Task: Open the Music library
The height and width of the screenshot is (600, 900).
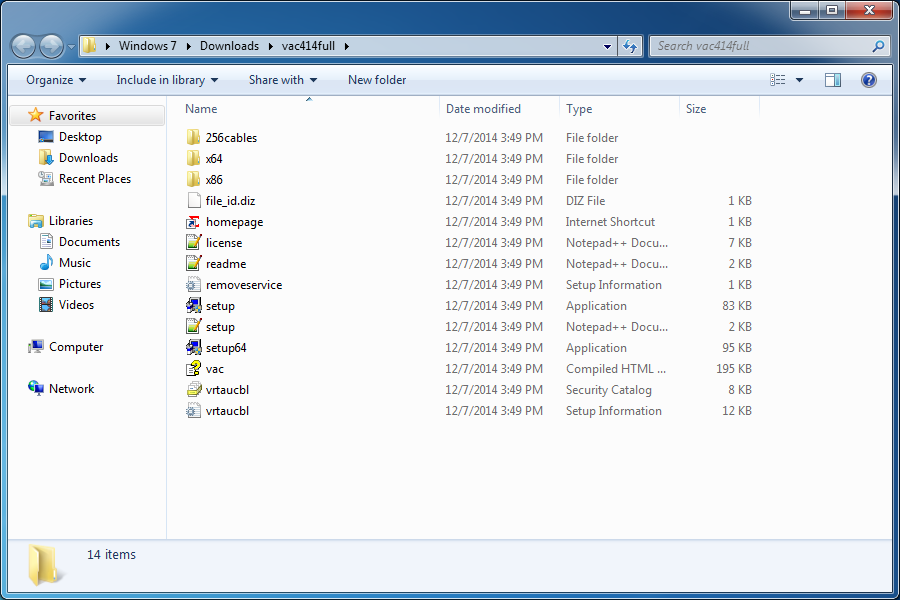Action: coord(75,262)
